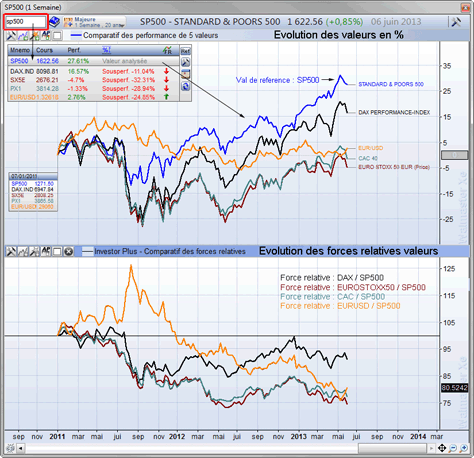Click the blue Comparatif des performance line swatch
Viewport: 474px width, 458px height.
77,35
